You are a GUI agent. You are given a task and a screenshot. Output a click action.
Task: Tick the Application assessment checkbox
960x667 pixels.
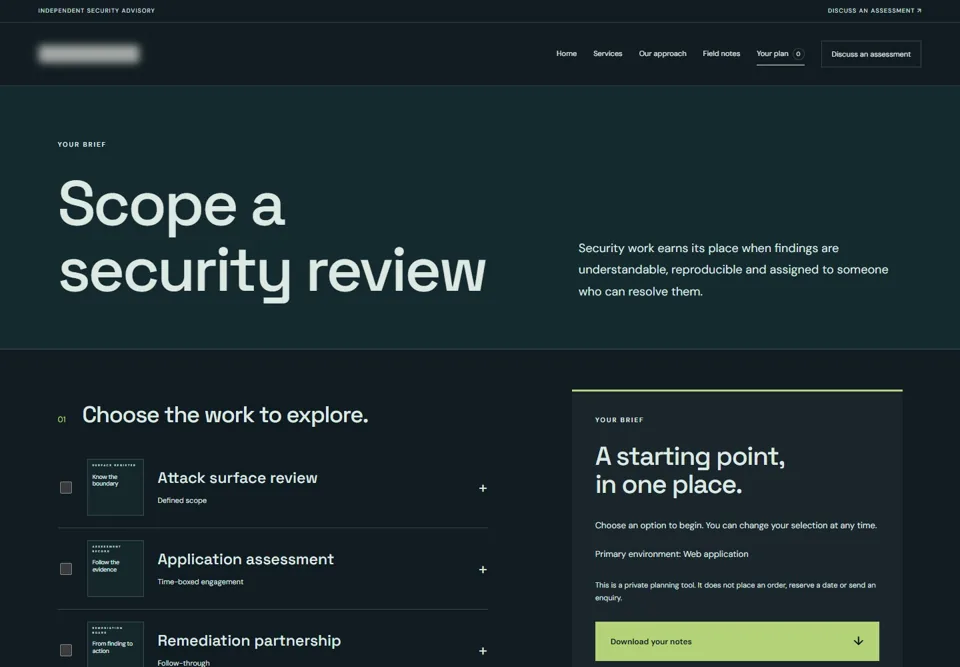(x=66, y=569)
